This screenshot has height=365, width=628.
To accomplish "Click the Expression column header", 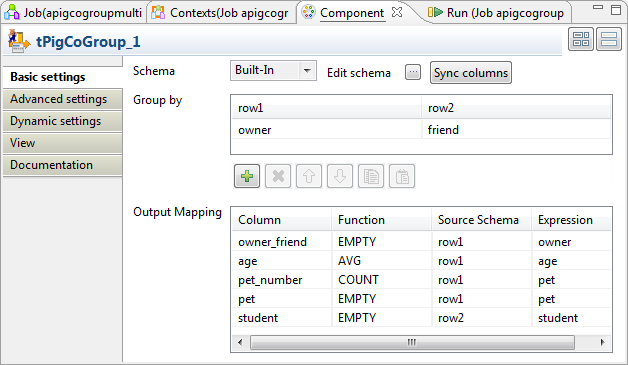I will [x=572, y=220].
